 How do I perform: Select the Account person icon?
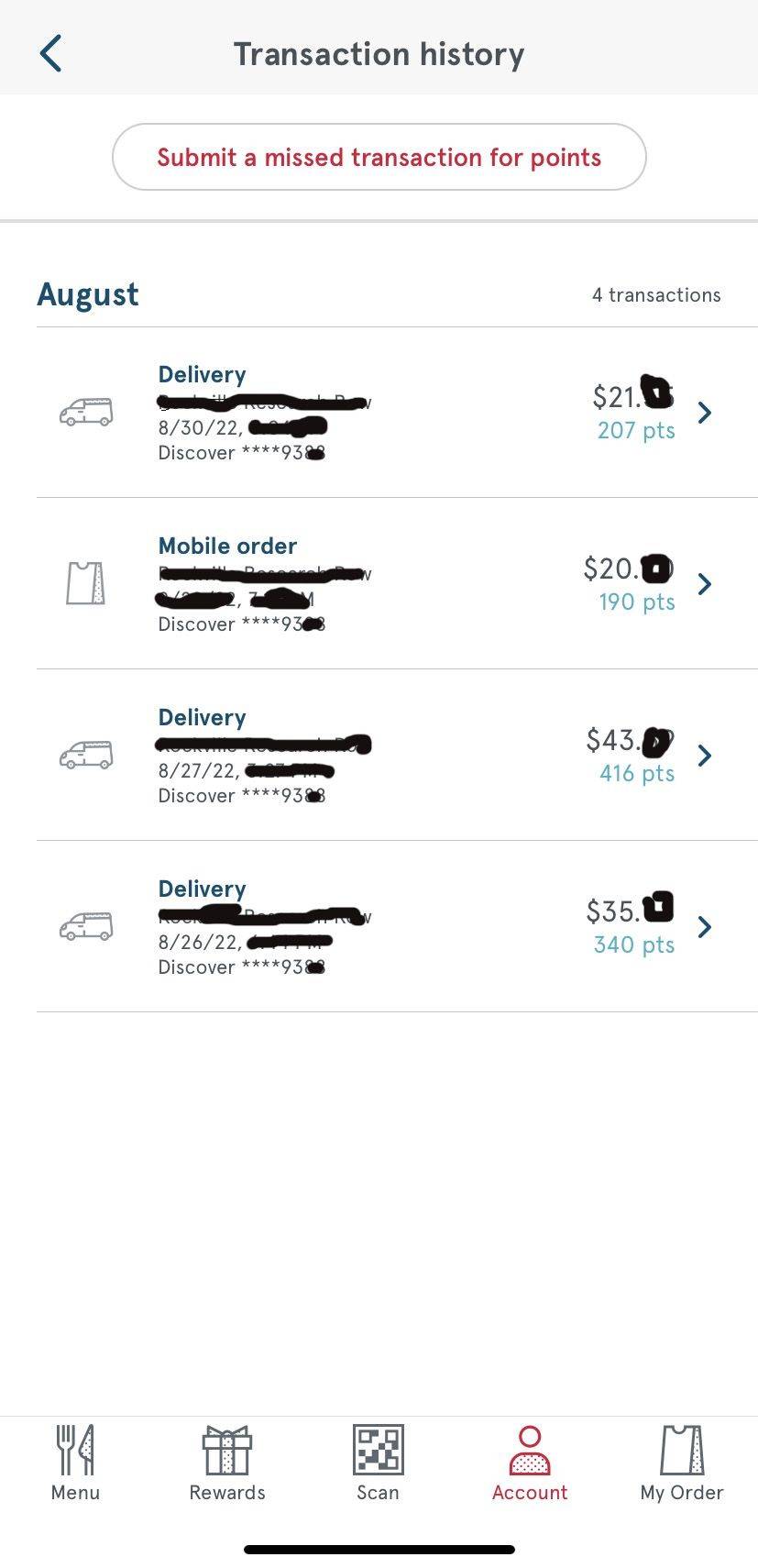[x=530, y=1449]
